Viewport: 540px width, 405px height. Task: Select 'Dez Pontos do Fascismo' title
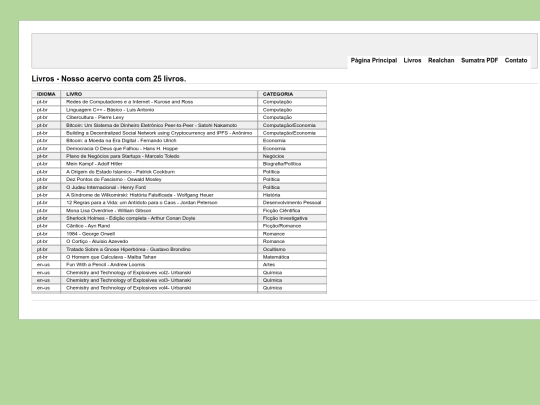(114, 179)
